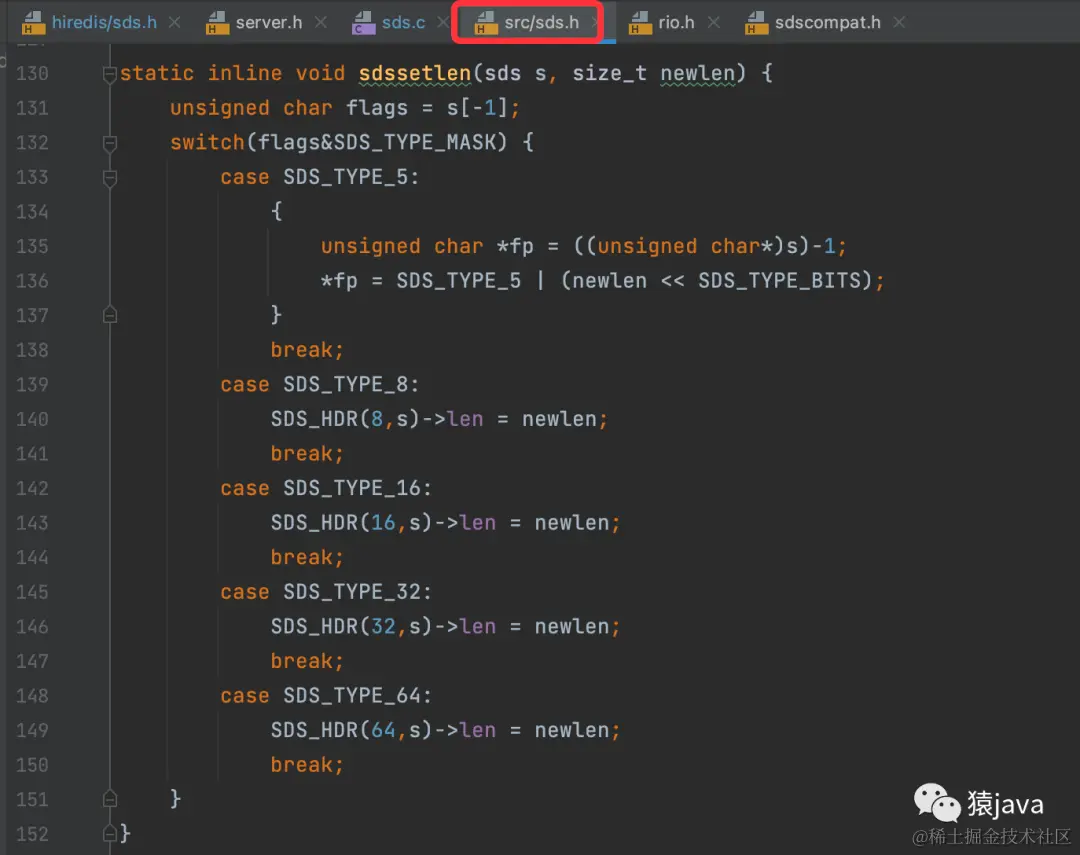Click 'case SDS_TYPE_32:' label
1080x855 pixels.
click(x=326, y=593)
